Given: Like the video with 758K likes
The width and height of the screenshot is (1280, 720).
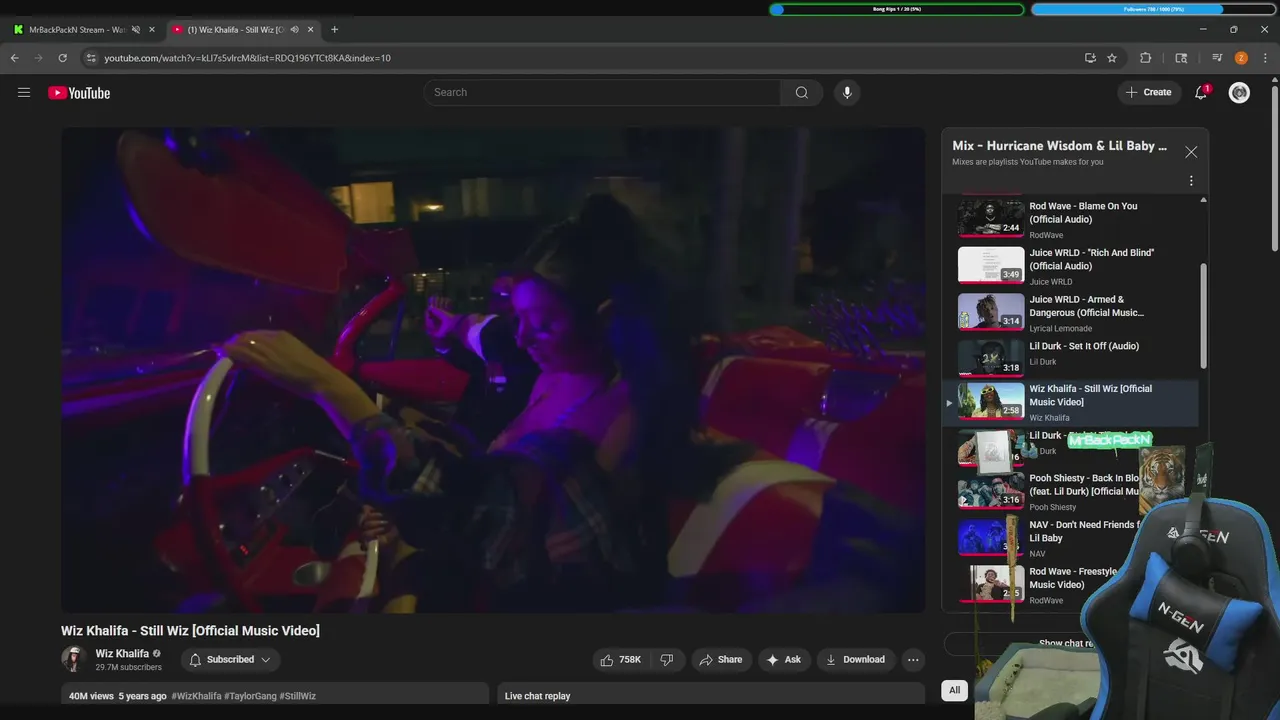Looking at the screenshot, I should point(620,660).
